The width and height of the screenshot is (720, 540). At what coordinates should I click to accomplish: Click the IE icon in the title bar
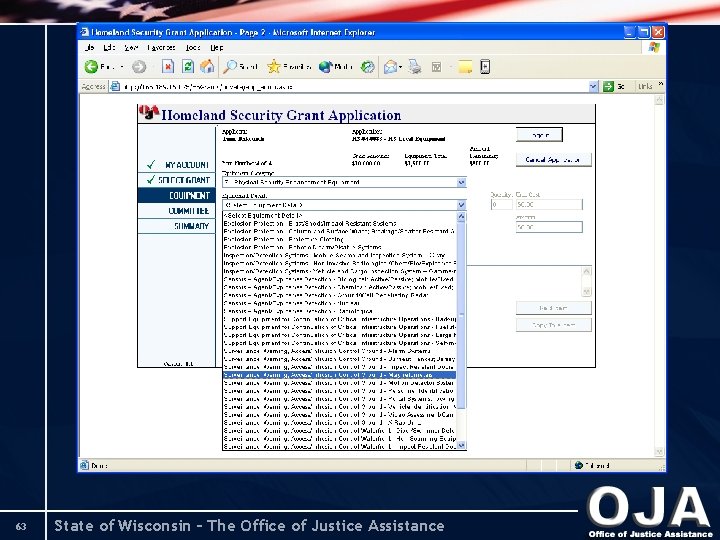(84, 32)
